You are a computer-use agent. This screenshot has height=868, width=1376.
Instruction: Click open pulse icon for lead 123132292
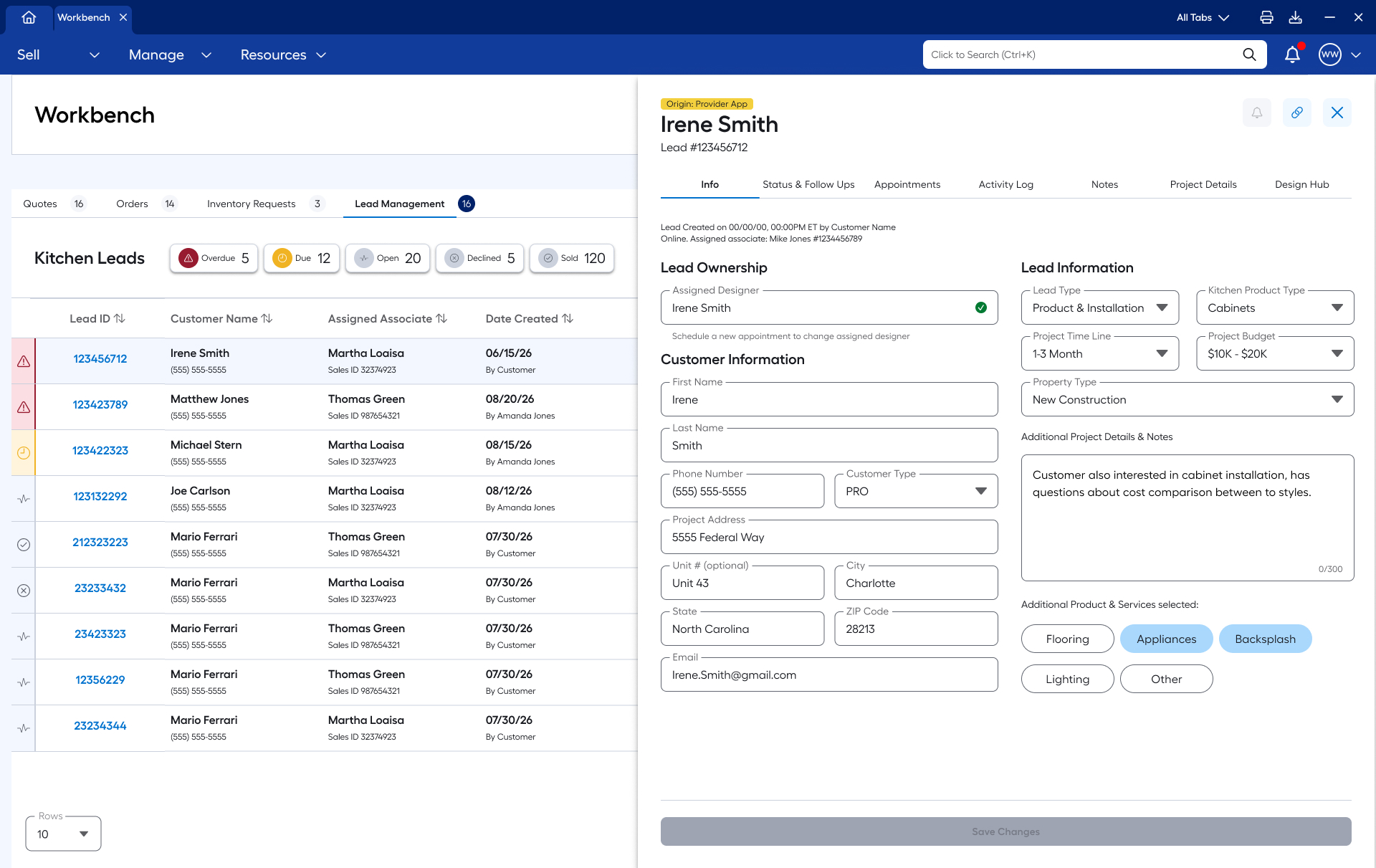(x=24, y=499)
